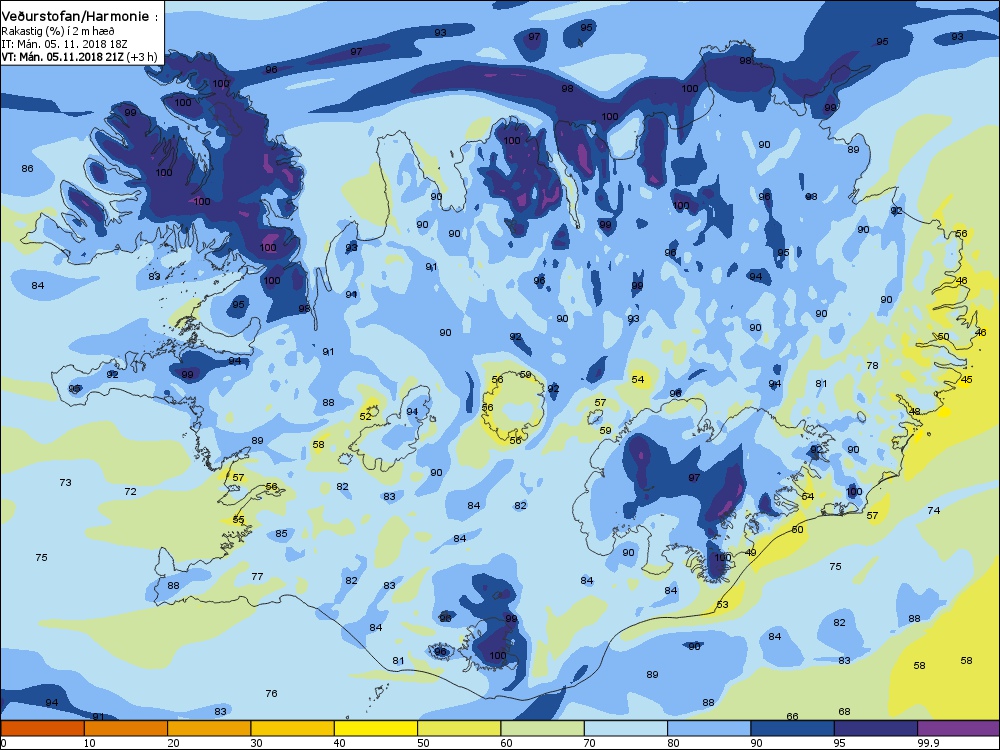
Task: Click the legend tick label 70
Action: coord(589,742)
